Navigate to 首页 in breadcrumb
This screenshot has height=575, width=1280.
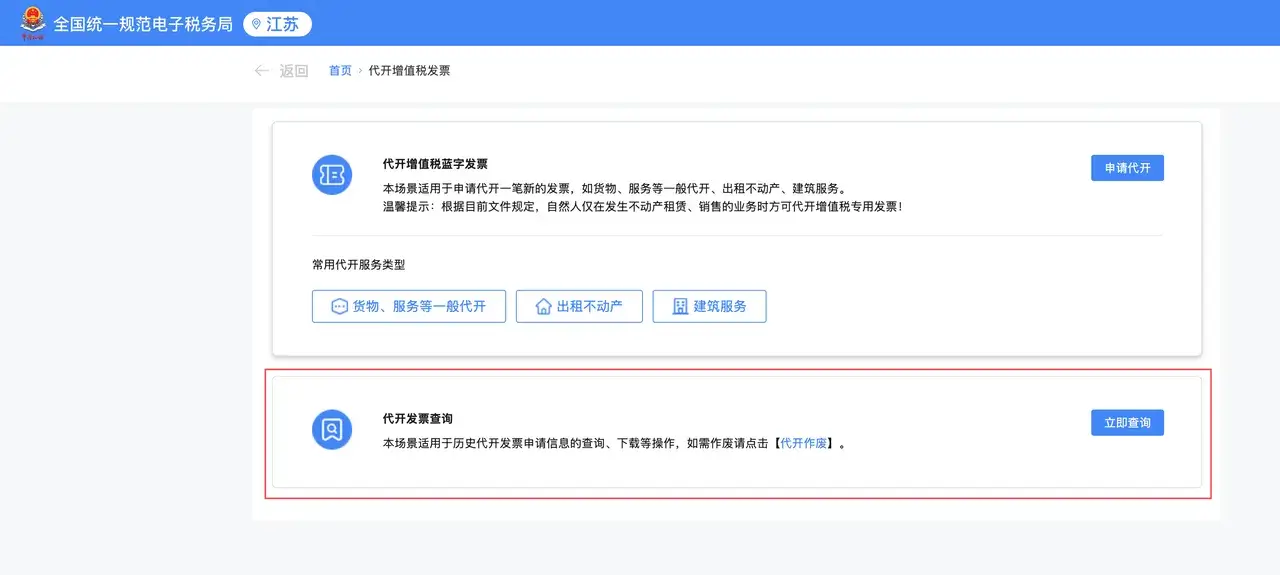point(340,71)
